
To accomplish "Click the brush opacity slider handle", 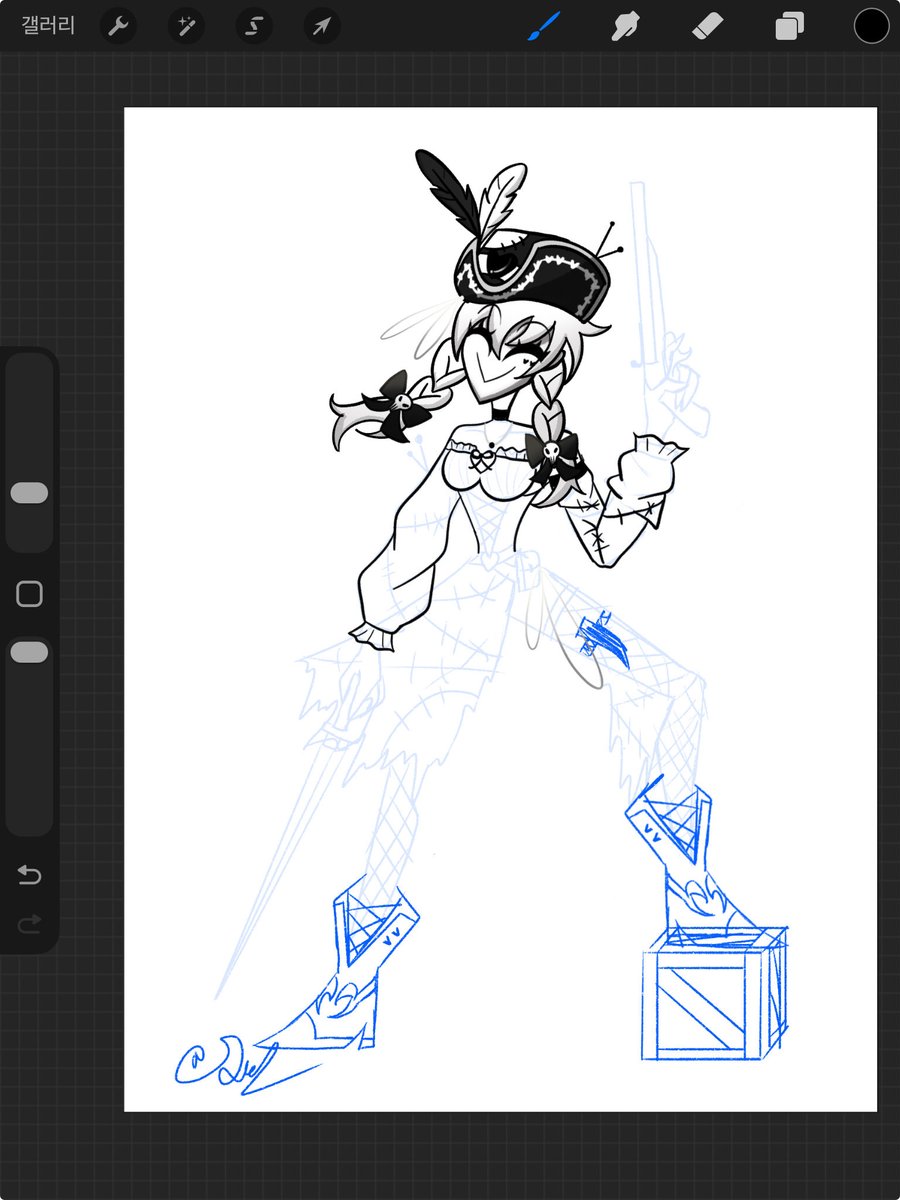I will [29, 652].
